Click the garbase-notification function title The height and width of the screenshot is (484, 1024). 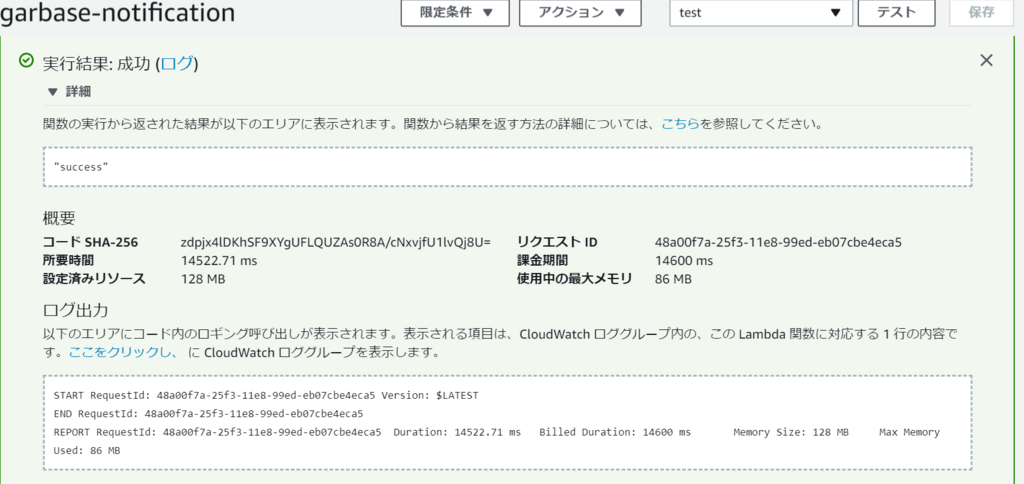click(x=118, y=13)
